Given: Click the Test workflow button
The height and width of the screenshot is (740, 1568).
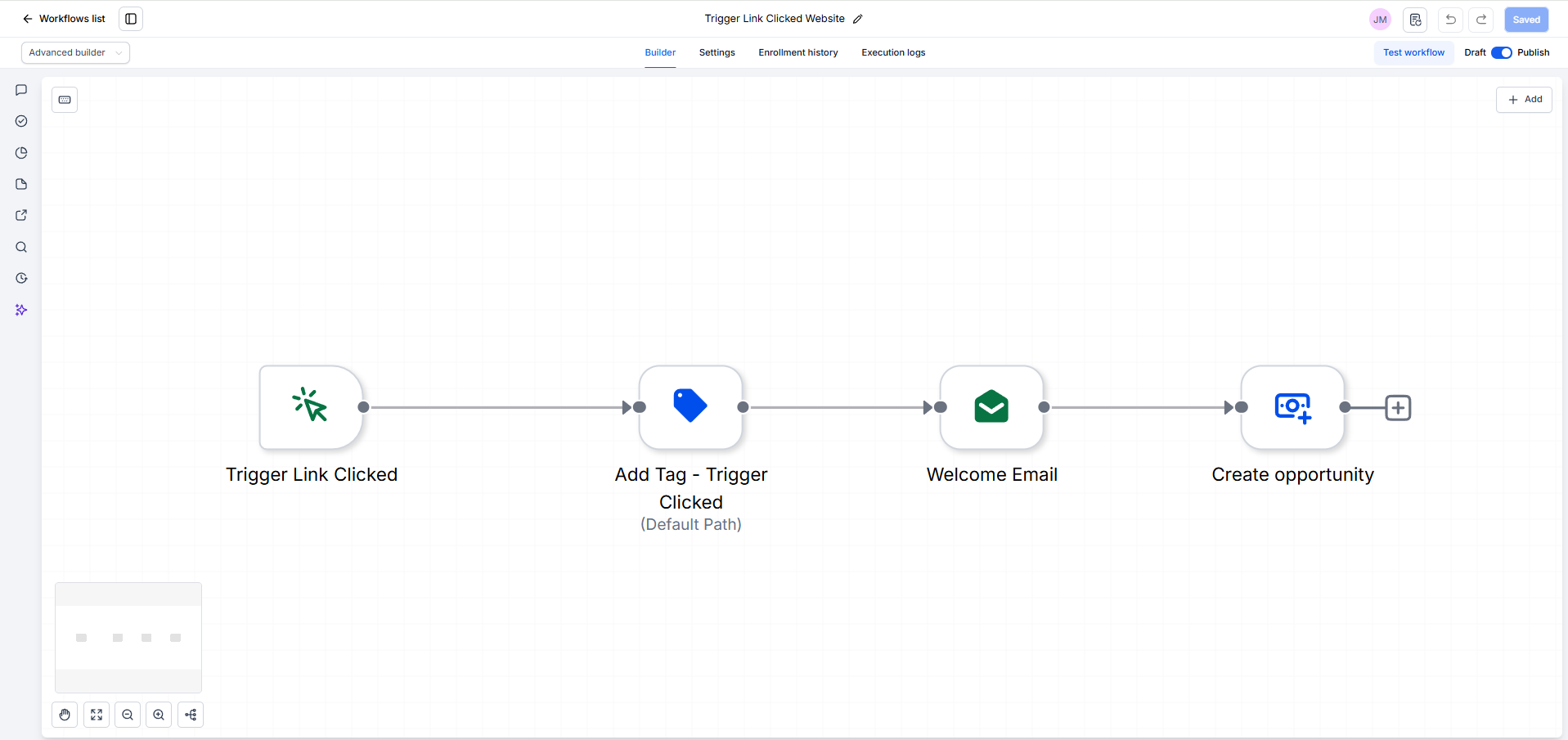Looking at the screenshot, I should tap(1413, 52).
